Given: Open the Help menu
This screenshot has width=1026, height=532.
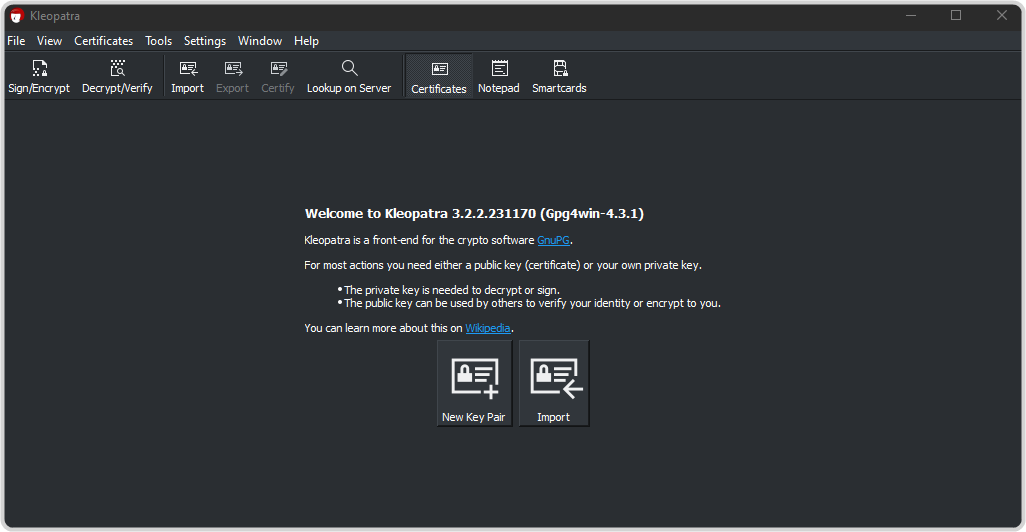Looking at the screenshot, I should click(x=306, y=41).
